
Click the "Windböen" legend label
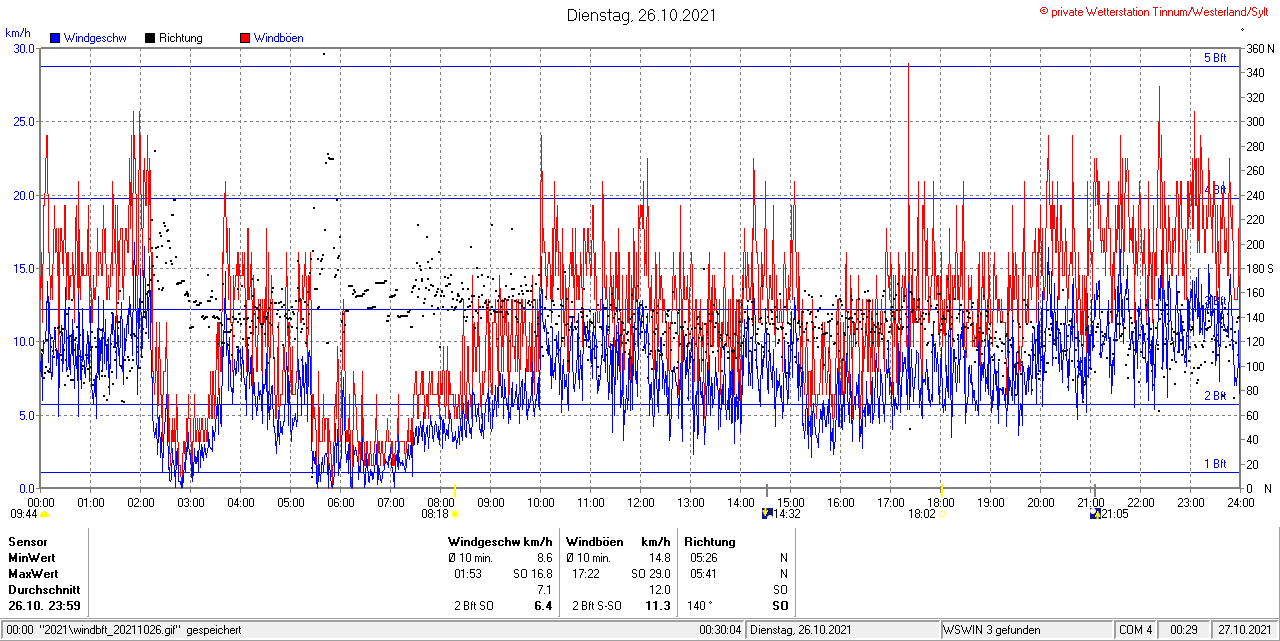[x=279, y=38]
